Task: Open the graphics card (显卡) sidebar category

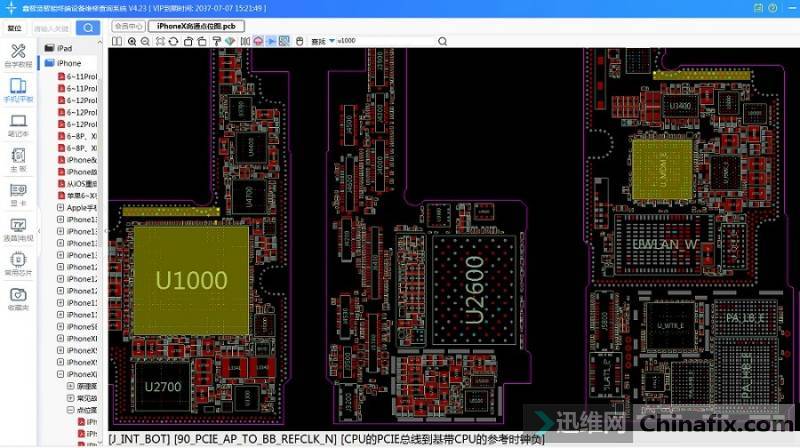Action: pyautogui.click(x=17, y=194)
